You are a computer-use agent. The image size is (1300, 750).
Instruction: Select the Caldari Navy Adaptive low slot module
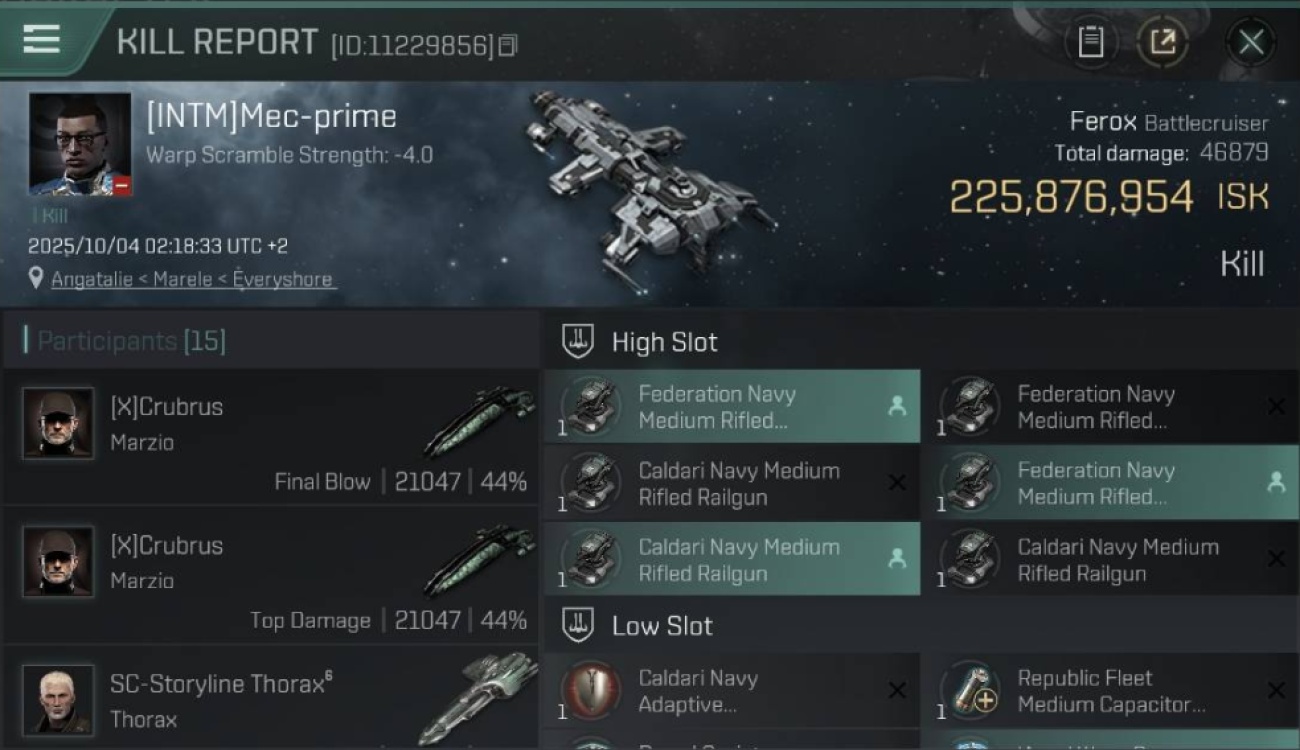731,691
